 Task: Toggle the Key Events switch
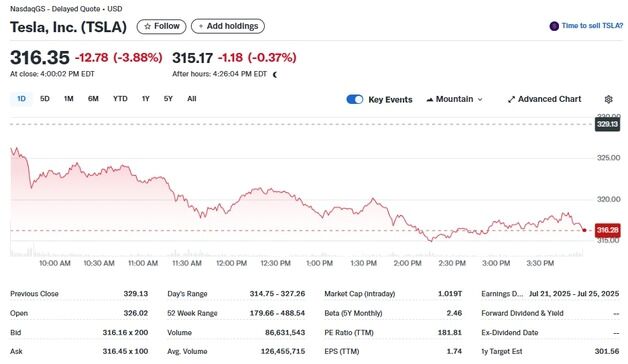(355, 99)
